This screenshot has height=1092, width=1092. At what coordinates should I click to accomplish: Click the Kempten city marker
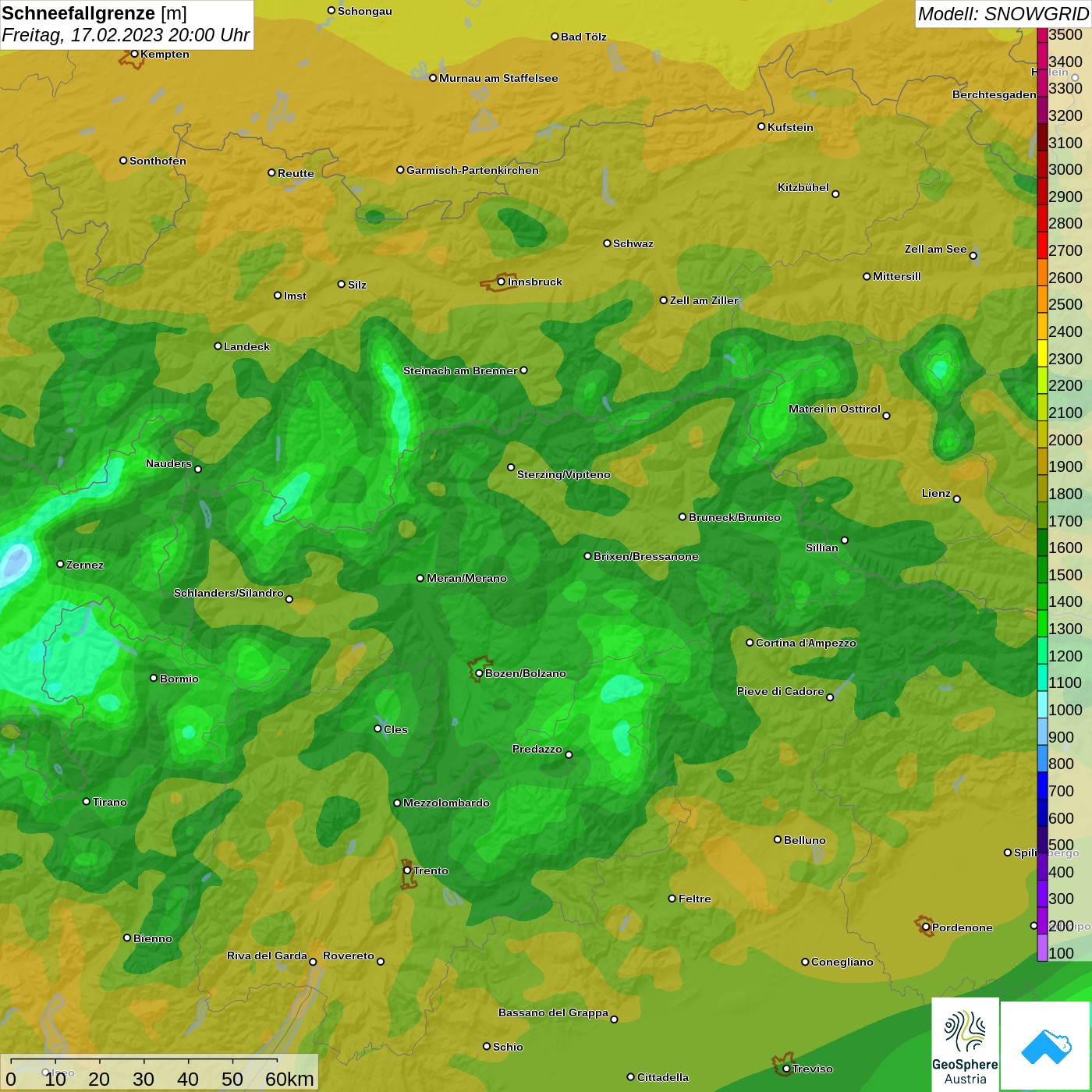coord(134,54)
